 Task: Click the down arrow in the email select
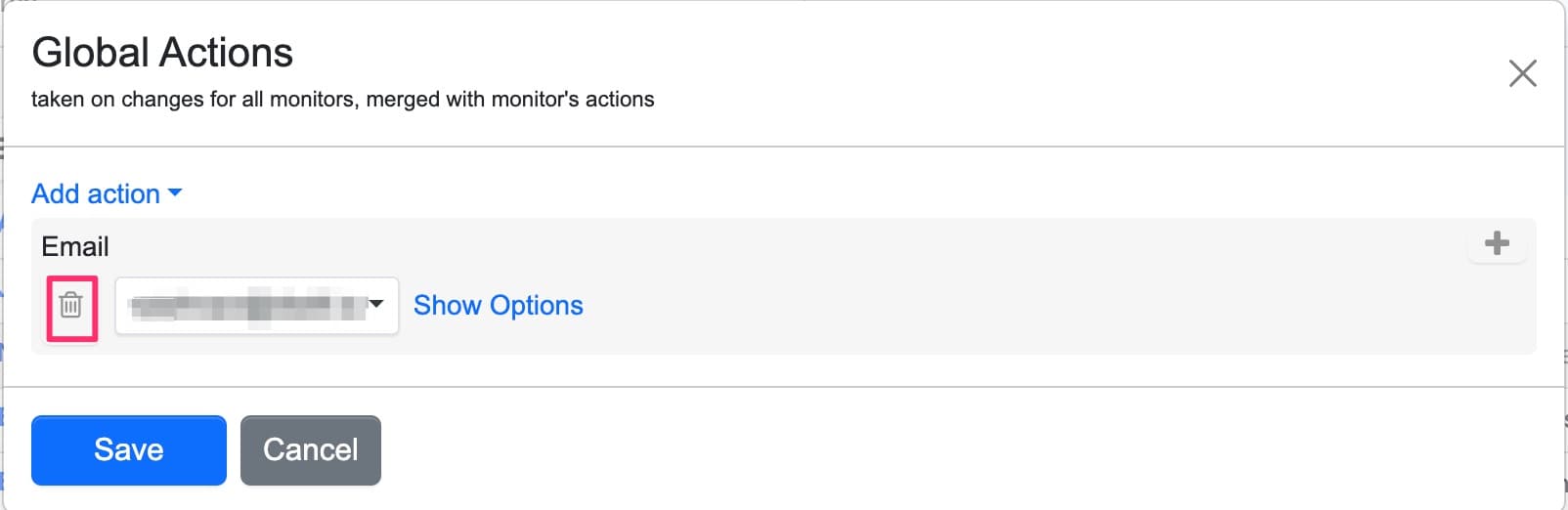pos(376,305)
